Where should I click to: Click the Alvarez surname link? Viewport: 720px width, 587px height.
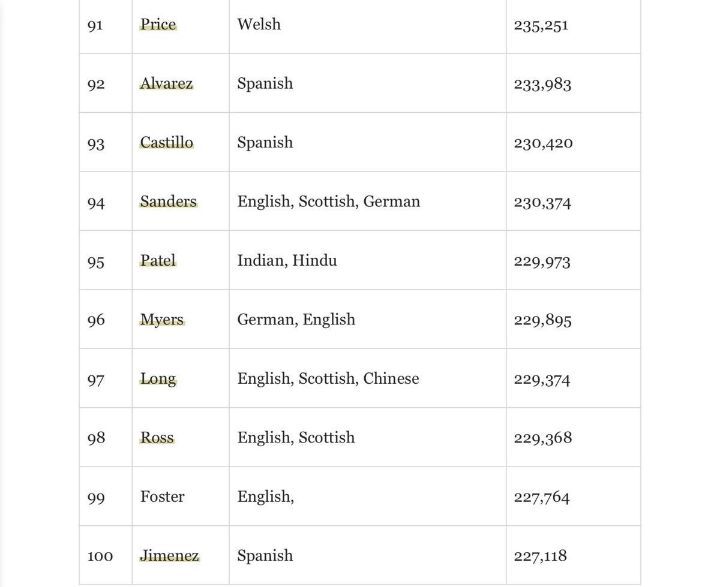[x=166, y=84]
